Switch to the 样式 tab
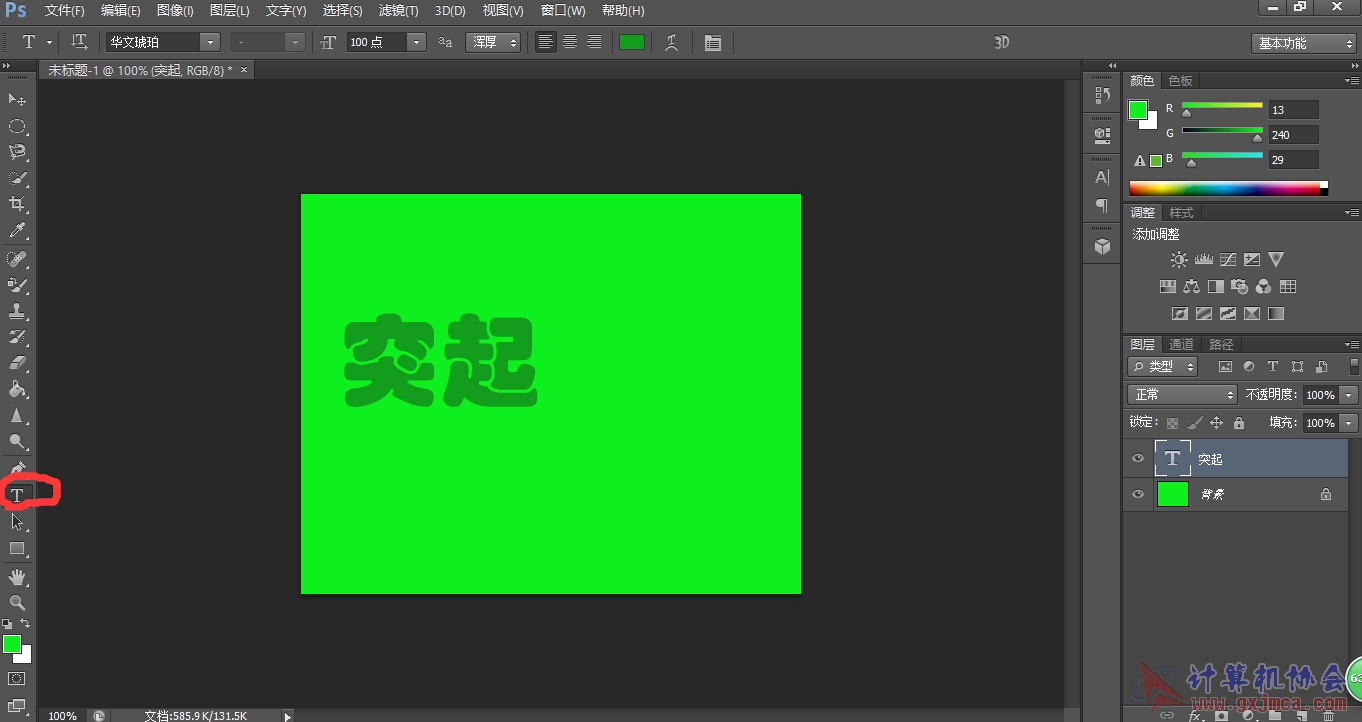This screenshot has height=722, width=1362. coord(1181,212)
